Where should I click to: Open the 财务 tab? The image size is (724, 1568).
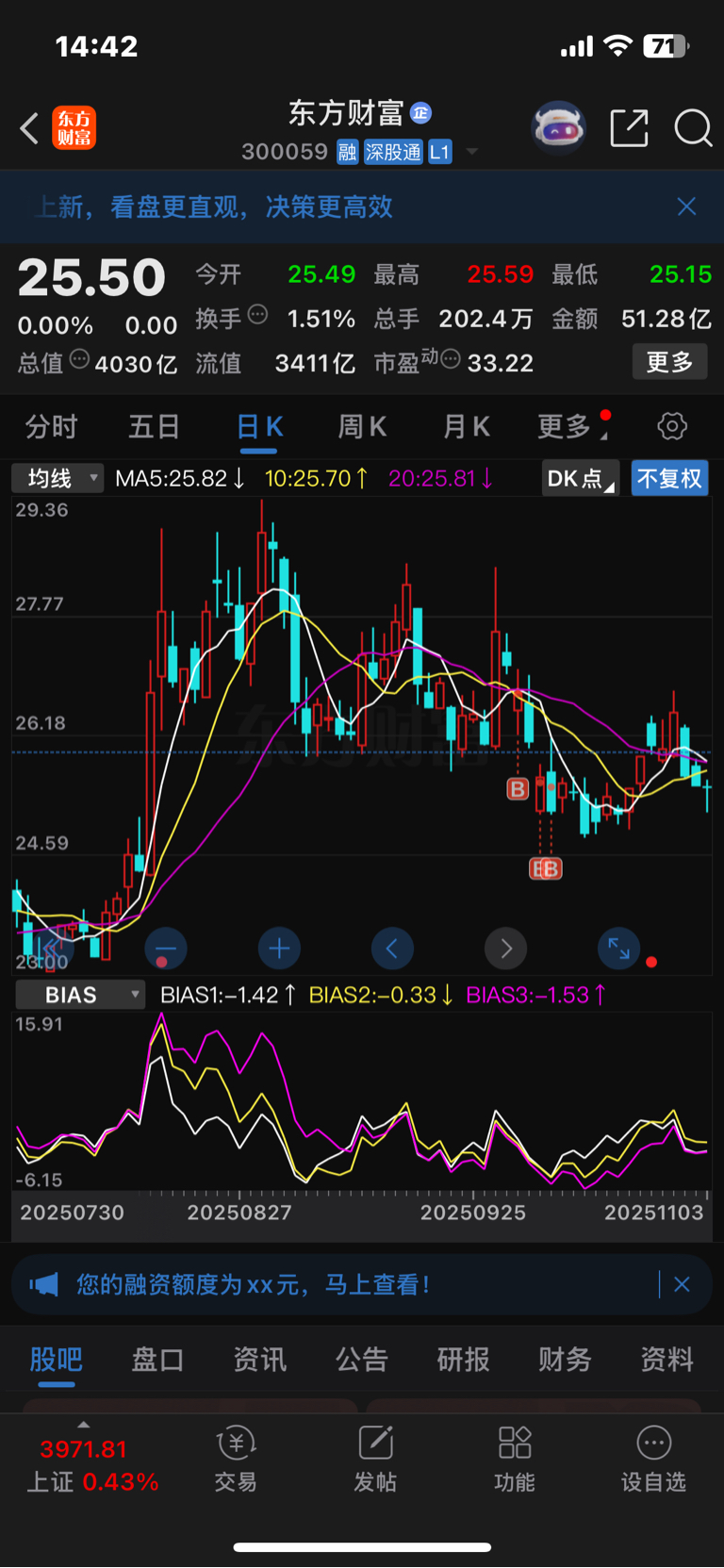[566, 1359]
